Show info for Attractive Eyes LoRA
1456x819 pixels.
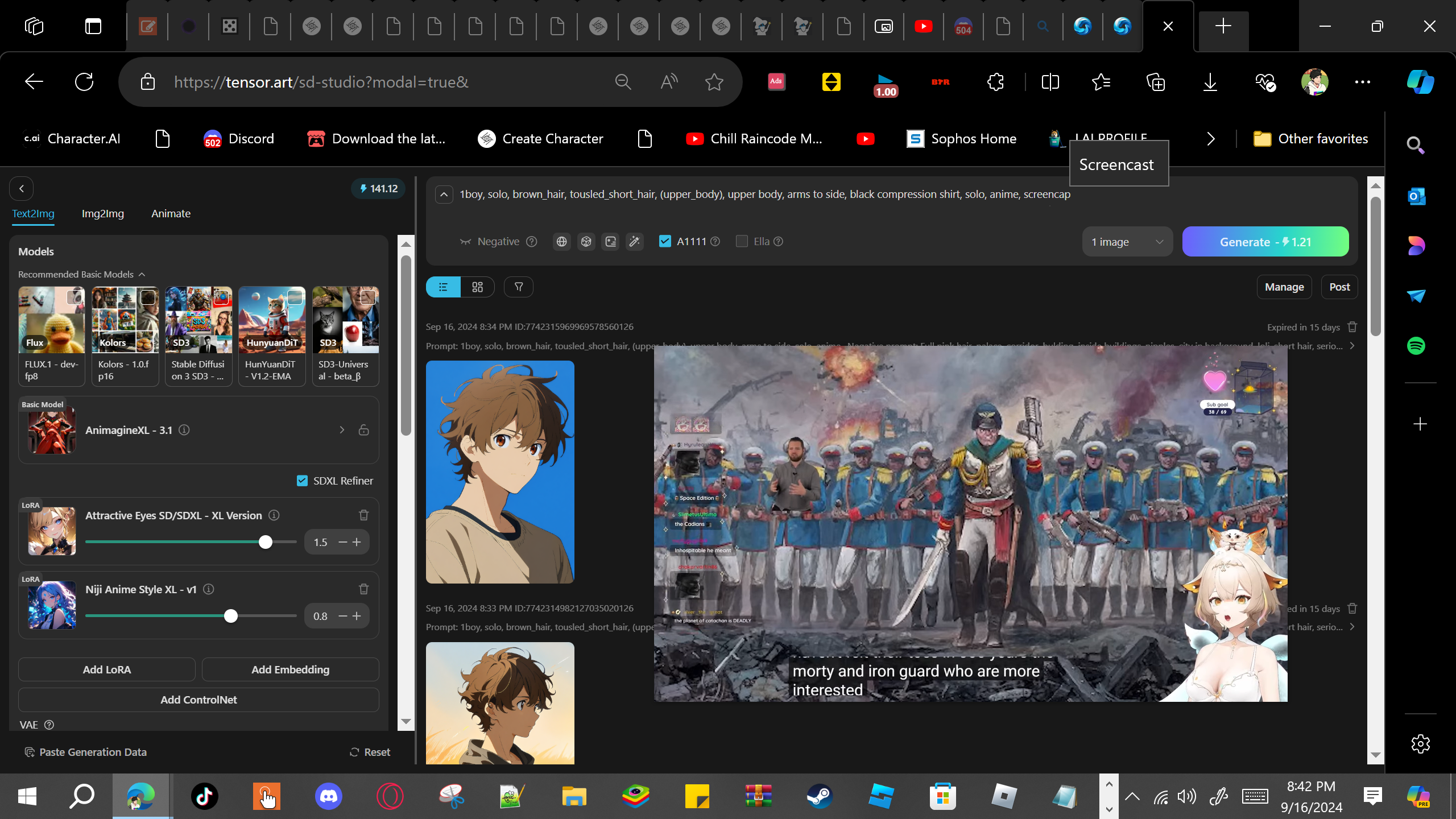click(274, 515)
